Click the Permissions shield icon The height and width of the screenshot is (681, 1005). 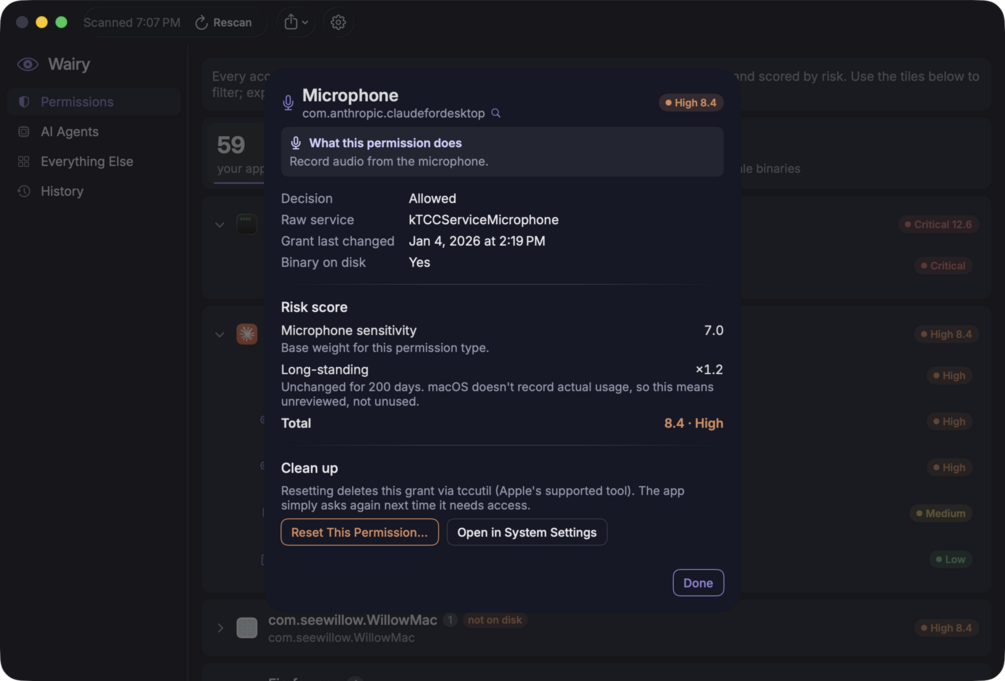(24, 102)
